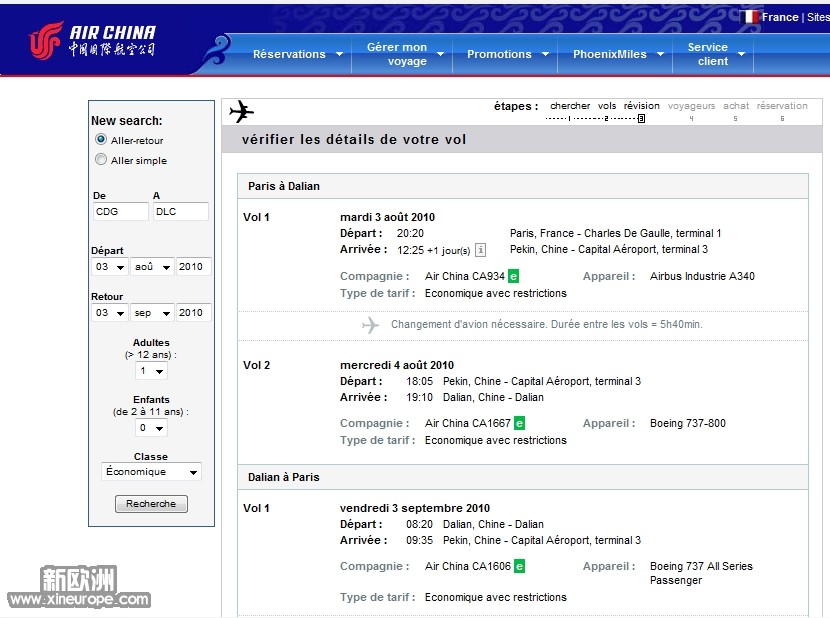Click the green e-ticket icon for CA934
Image resolution: width=830 pixels, height=618 pixels.
click(513, 276)
